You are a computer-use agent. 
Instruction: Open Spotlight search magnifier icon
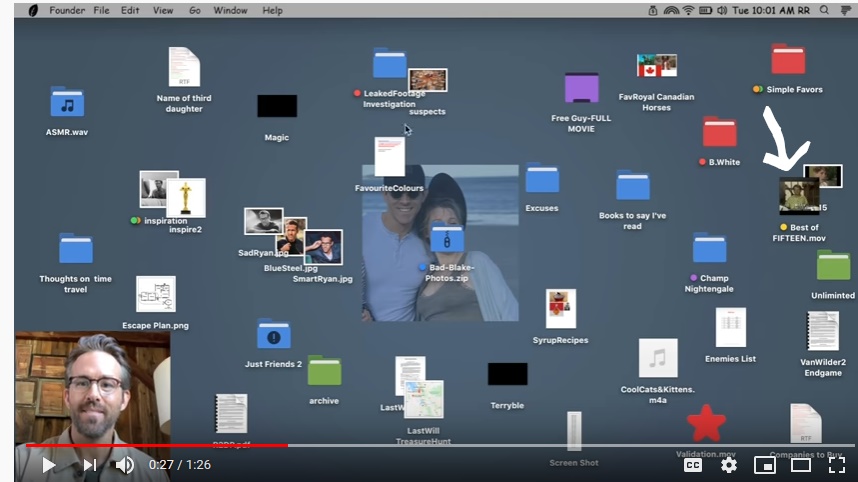824,10
